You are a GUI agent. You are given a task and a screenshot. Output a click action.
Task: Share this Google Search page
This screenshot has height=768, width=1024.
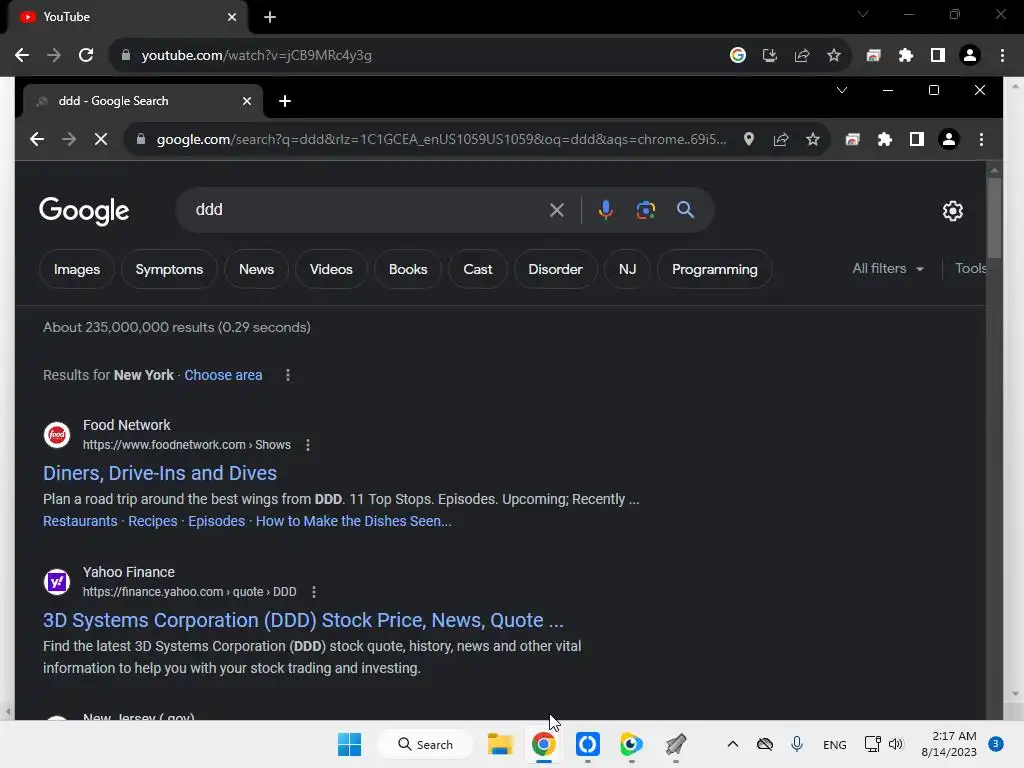[x=781, y=139]
